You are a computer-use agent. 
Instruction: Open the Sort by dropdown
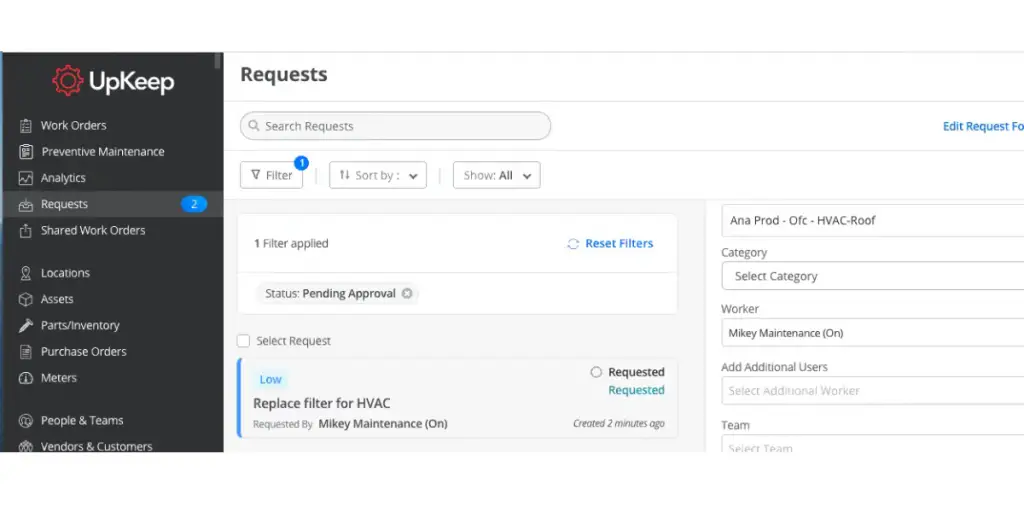point(377,175)
